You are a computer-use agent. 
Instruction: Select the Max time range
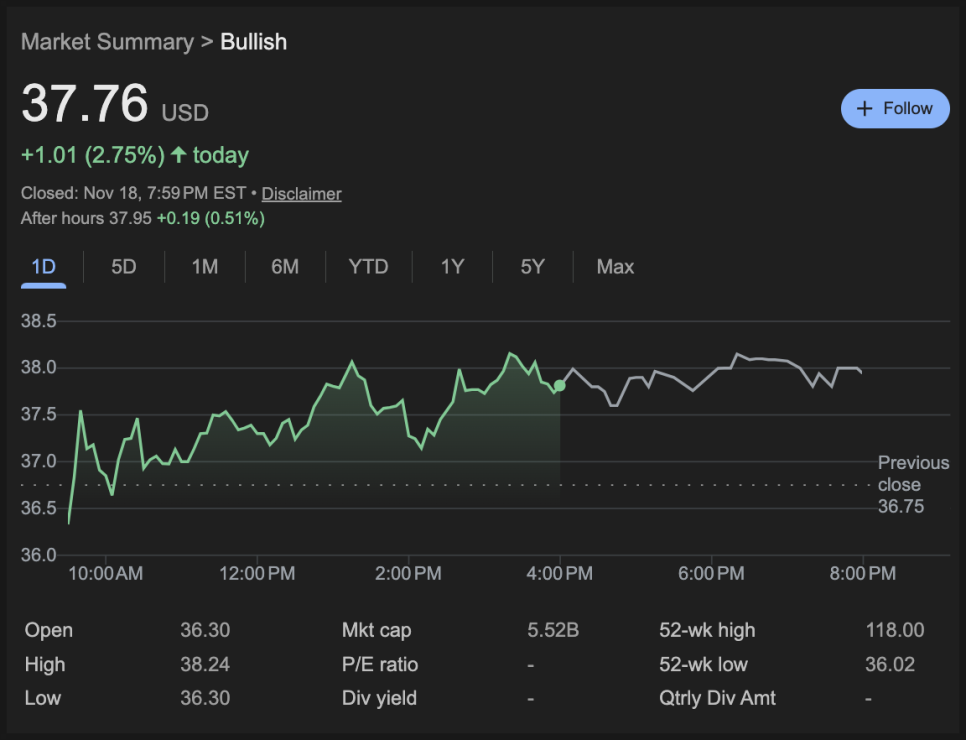tap(615, 267)
